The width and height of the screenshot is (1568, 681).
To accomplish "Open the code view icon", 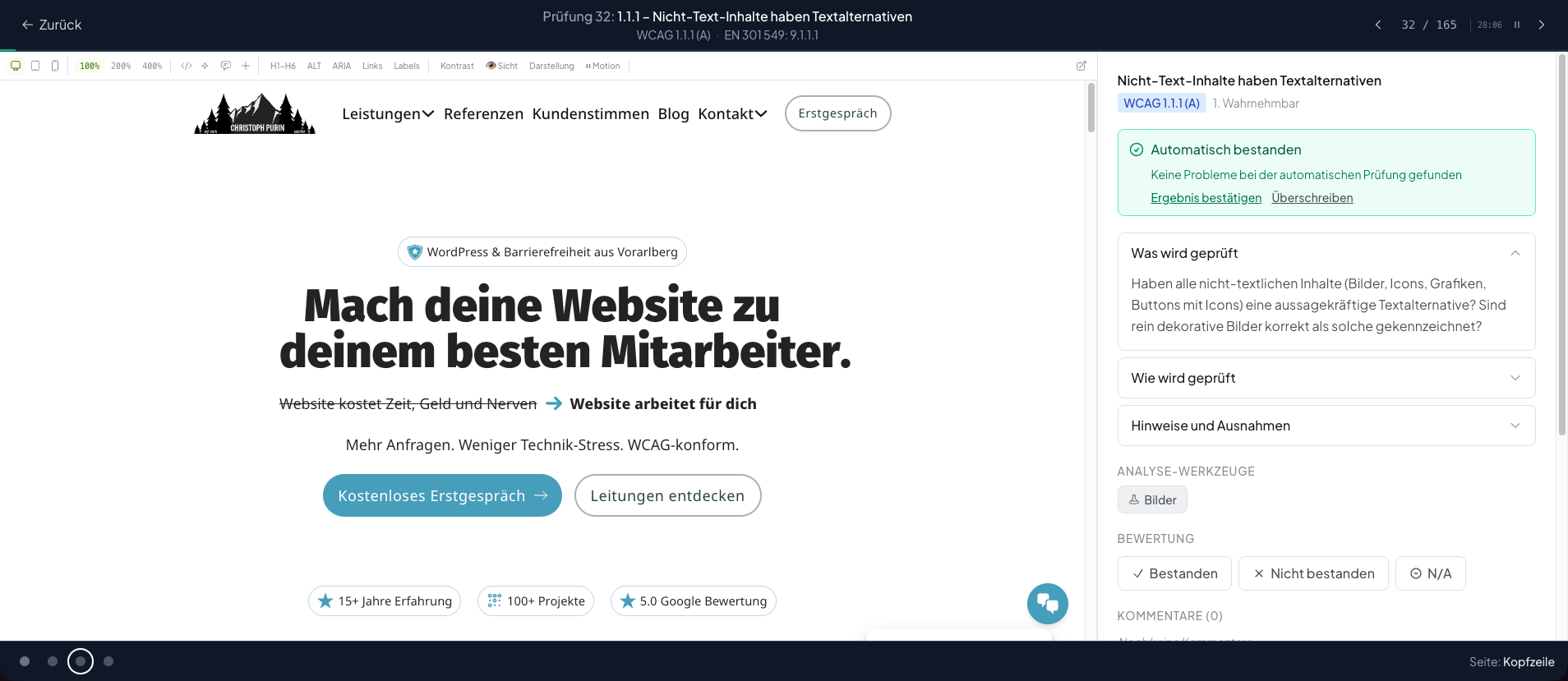I will [x=187, y=66].
